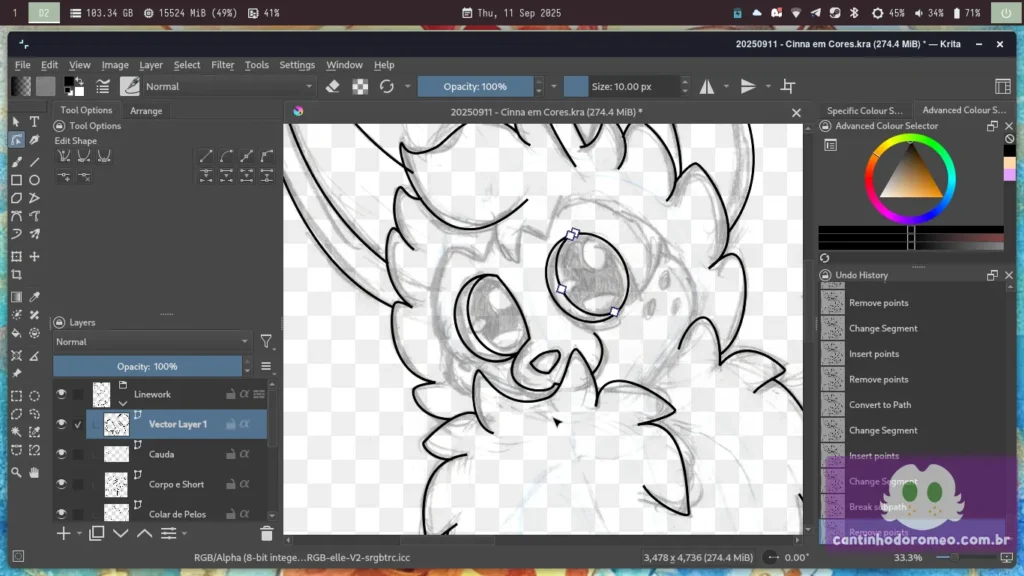Click the insert point button in Edit Shape

click(64, 176)
